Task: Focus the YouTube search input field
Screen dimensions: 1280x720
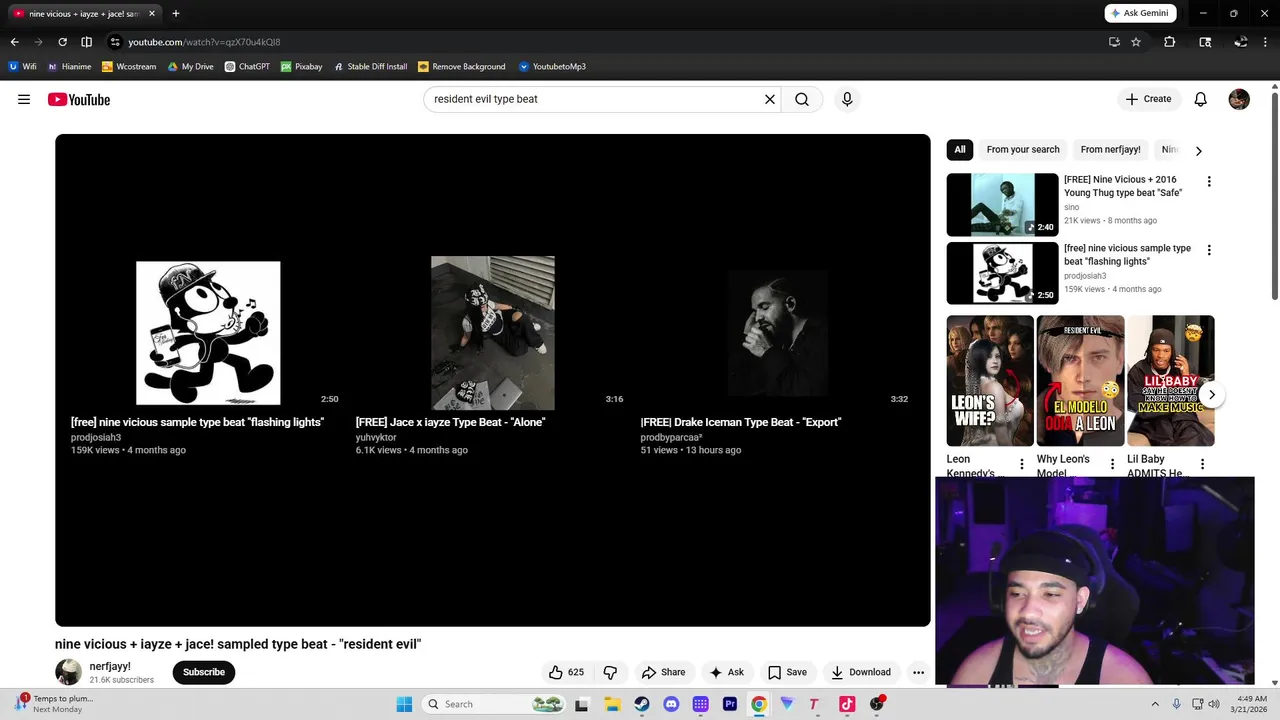Action: tap(594, 99)
